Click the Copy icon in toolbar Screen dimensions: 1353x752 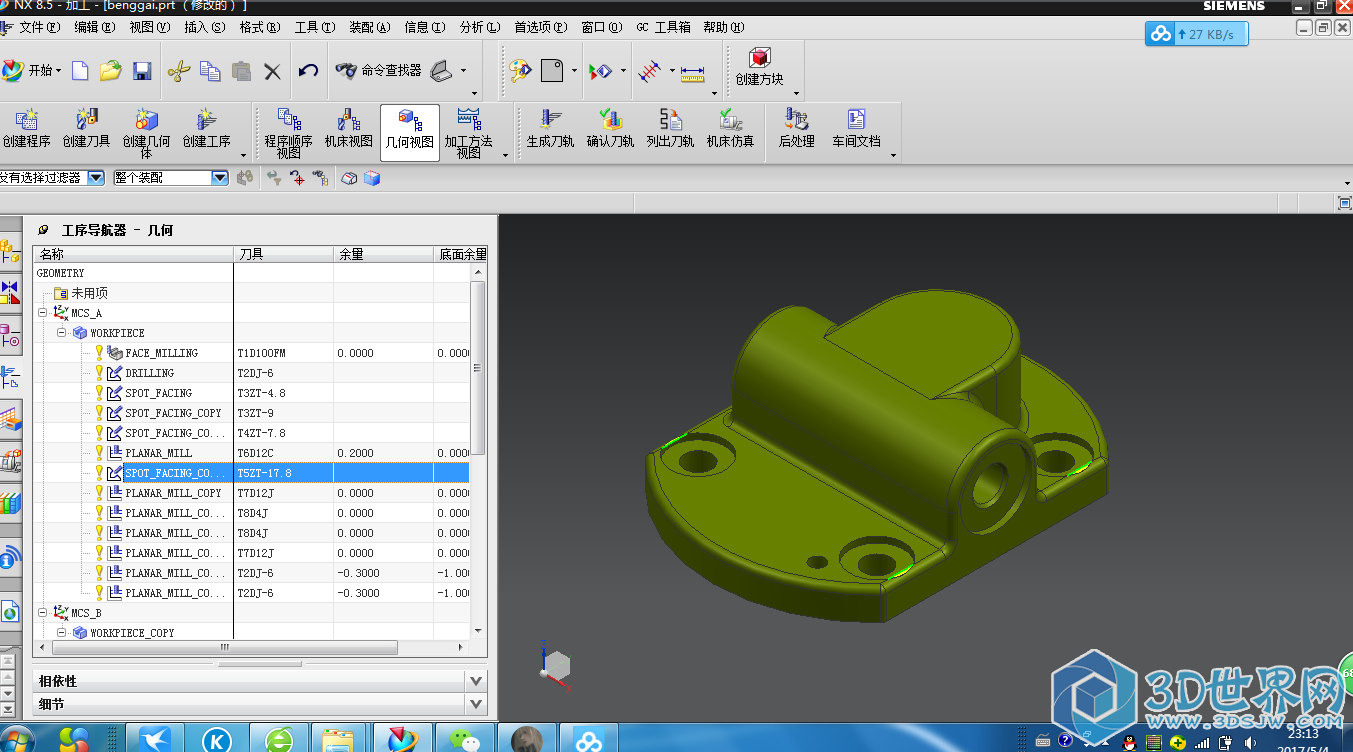[x=210, y=71]
